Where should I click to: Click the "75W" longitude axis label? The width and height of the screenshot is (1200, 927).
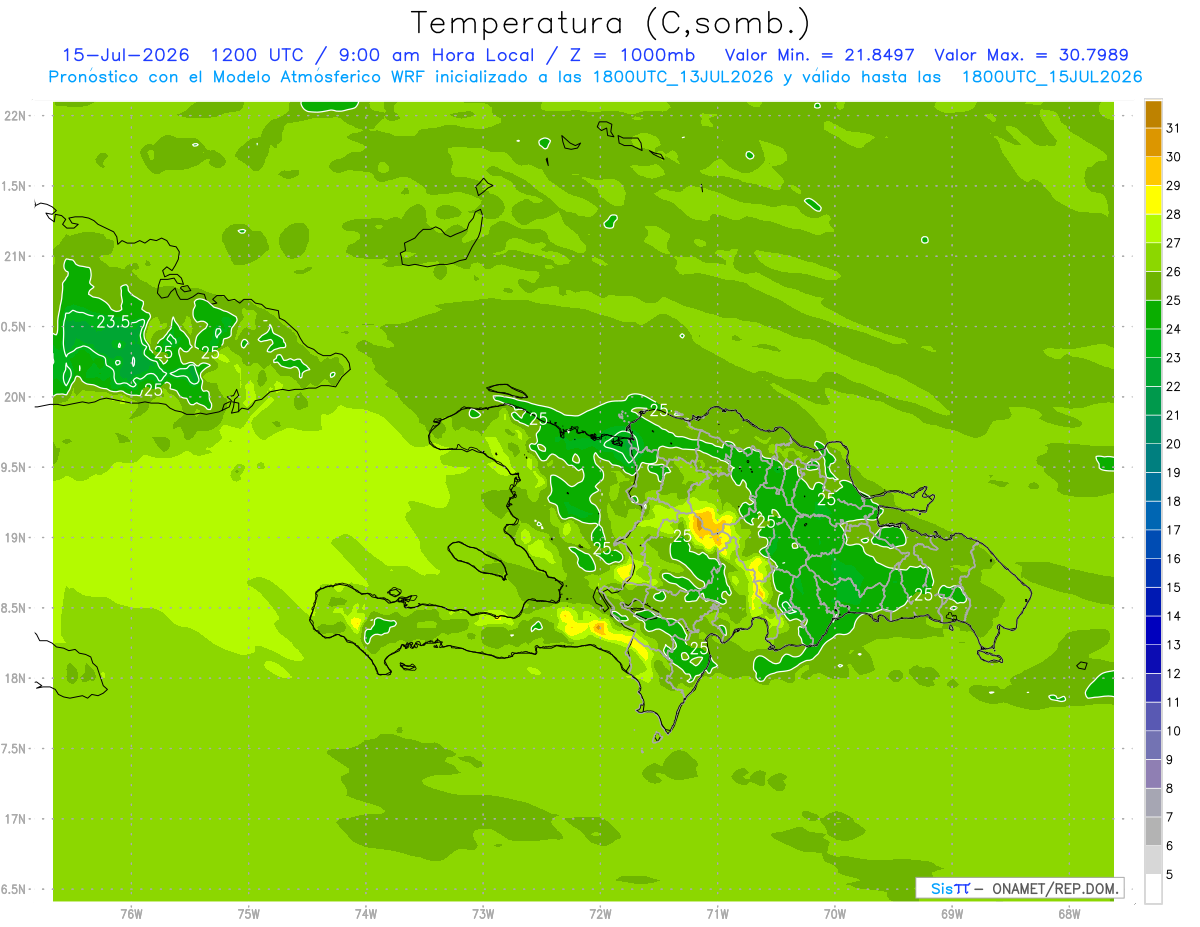tap(249, 913)
